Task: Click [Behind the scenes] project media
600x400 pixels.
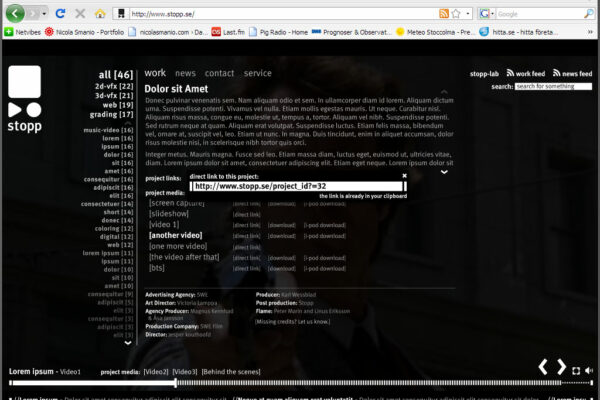Action: click(231, 372)
